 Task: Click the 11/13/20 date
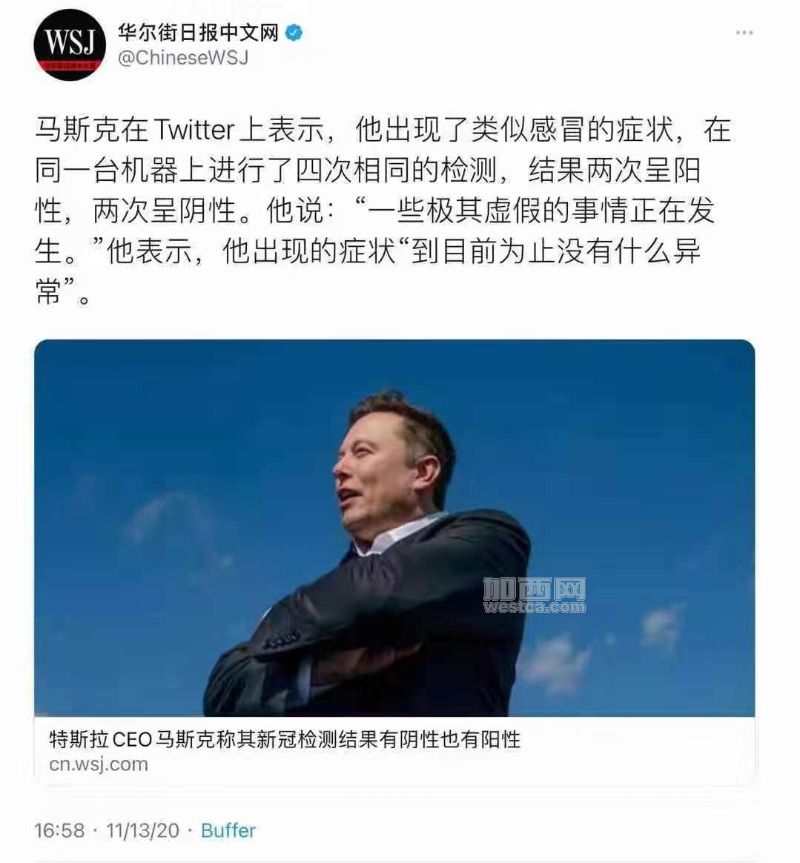tap(143, 830)
